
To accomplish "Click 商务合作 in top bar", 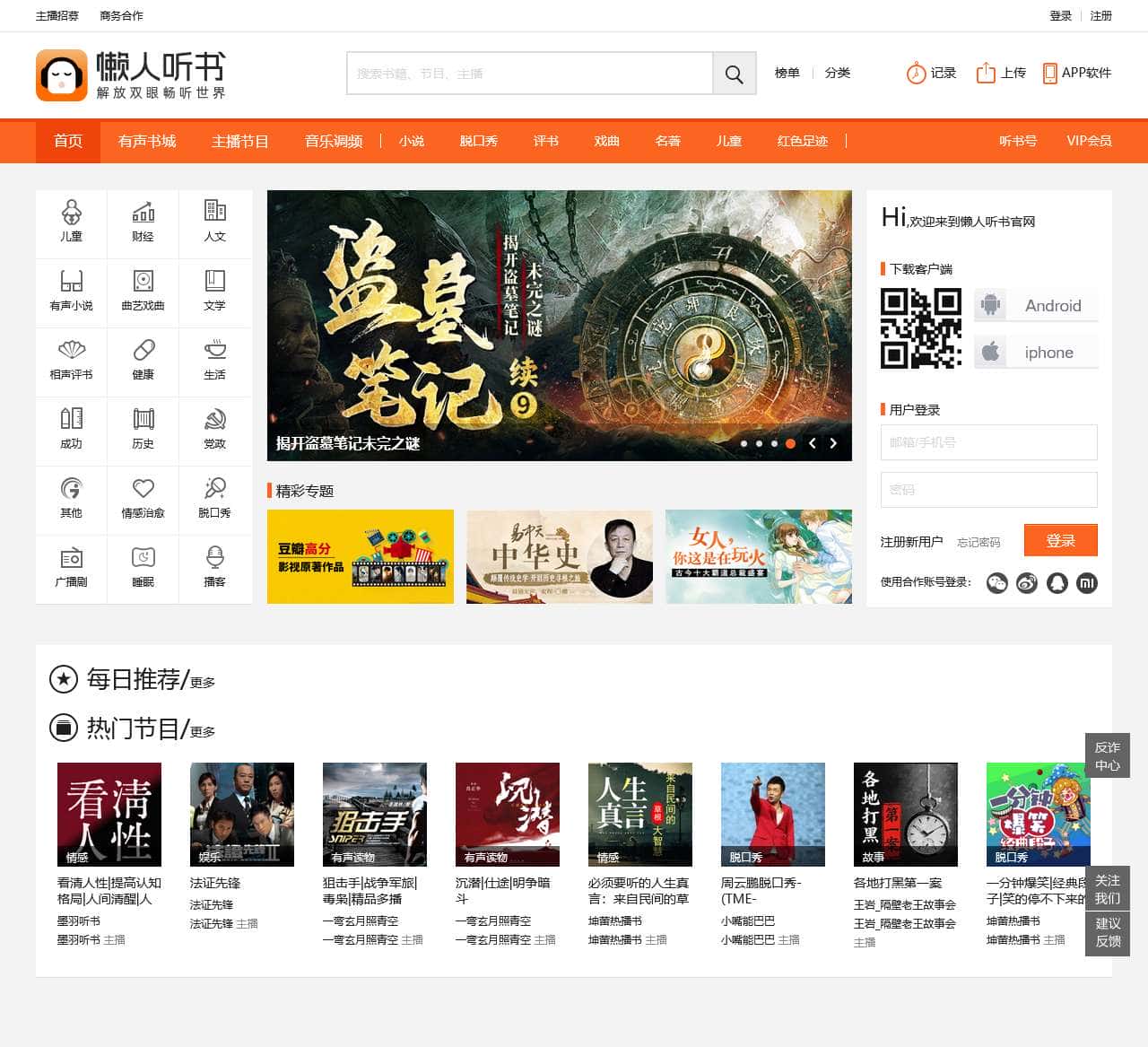I will (122, 15).
